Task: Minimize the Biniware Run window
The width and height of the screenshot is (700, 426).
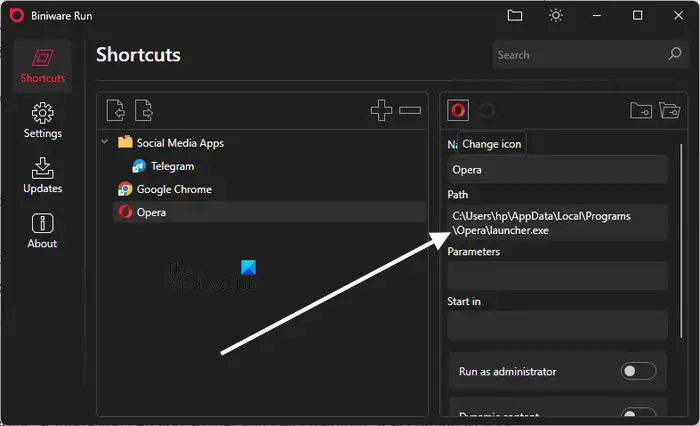Action: 596,16
